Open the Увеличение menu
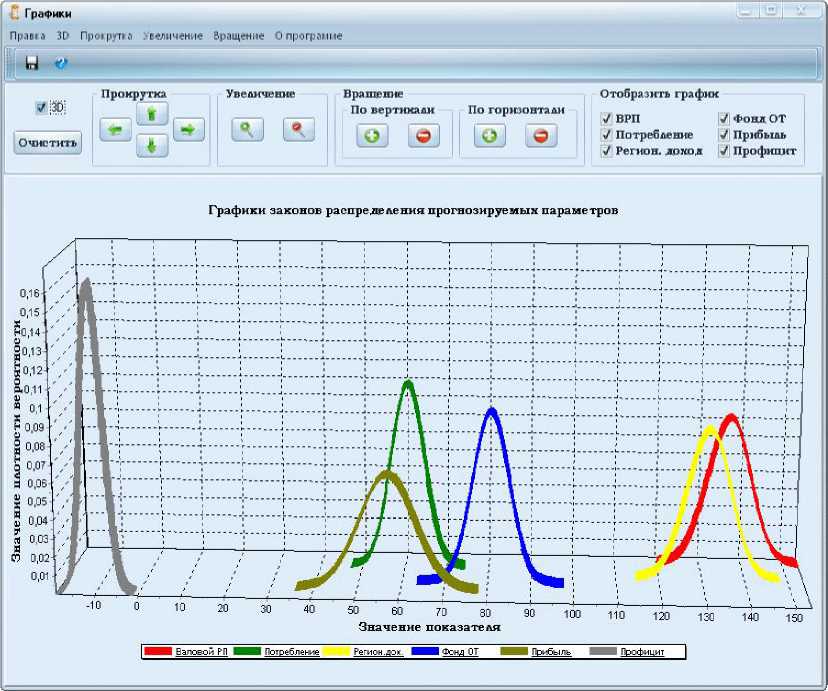This screenshot has width=828, height=691. click(173, 36)
